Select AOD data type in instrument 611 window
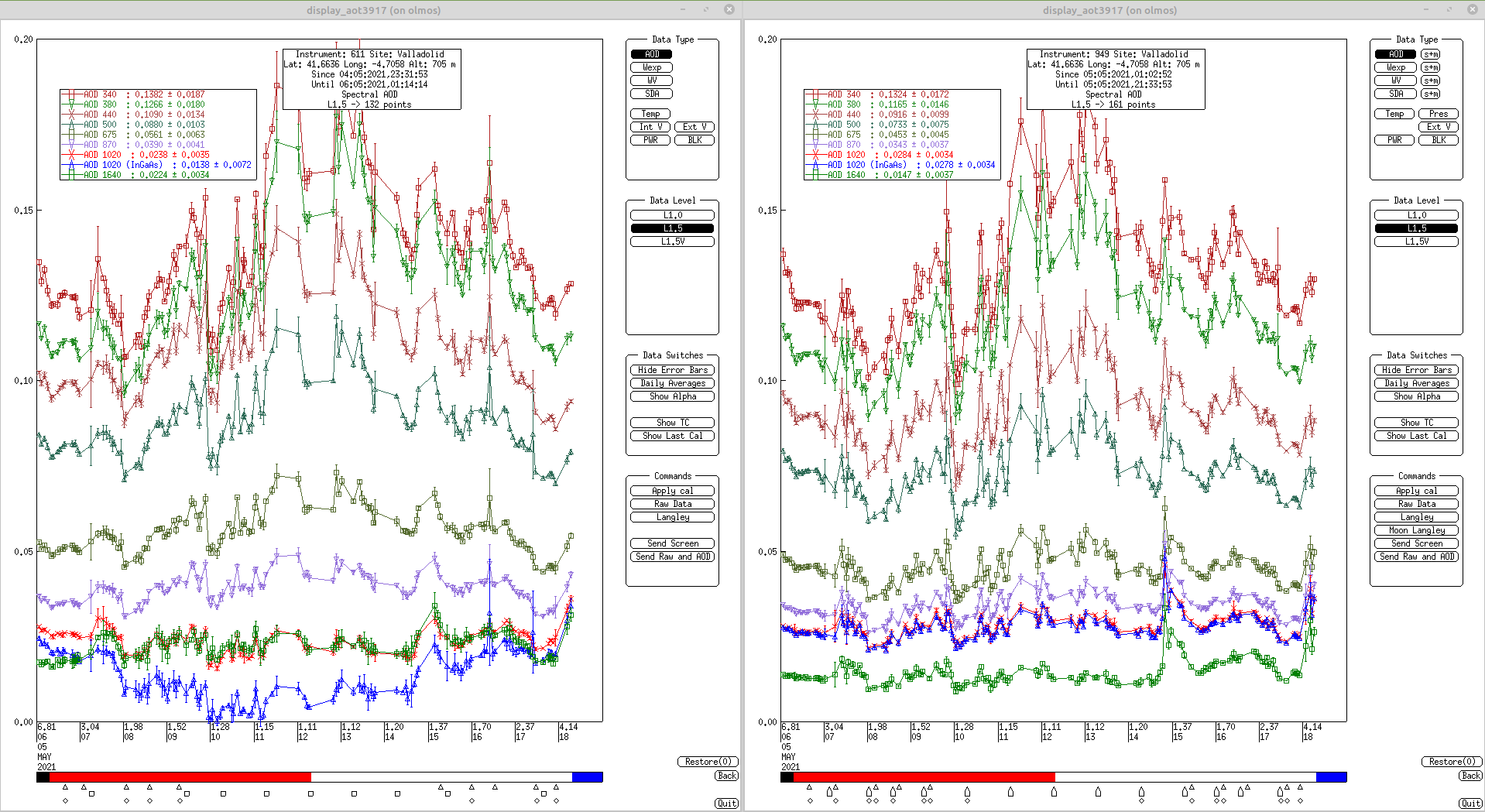Viewport: 1485px width, 812px height. pos(652,54)
